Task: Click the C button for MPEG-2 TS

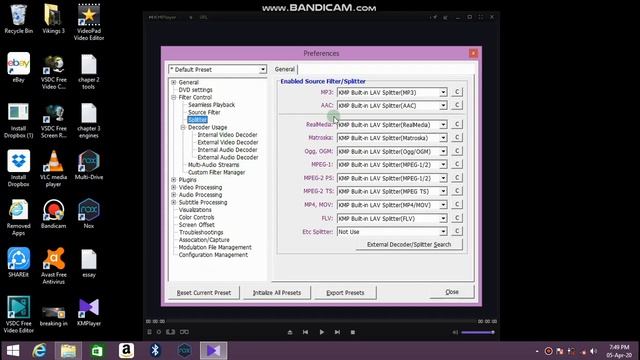Action: point(457,191)
